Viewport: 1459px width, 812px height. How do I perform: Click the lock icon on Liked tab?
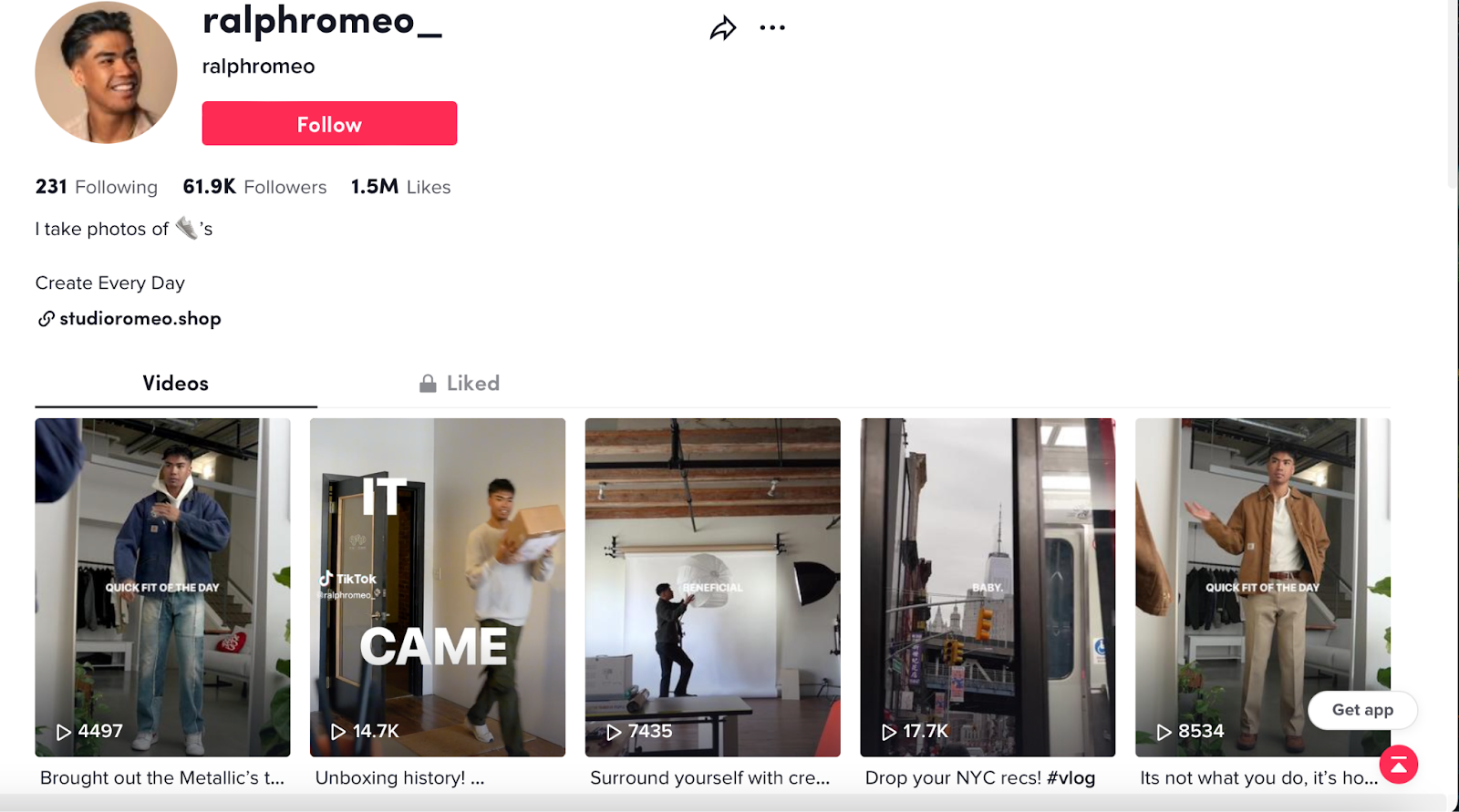click(x=428, y=384)
